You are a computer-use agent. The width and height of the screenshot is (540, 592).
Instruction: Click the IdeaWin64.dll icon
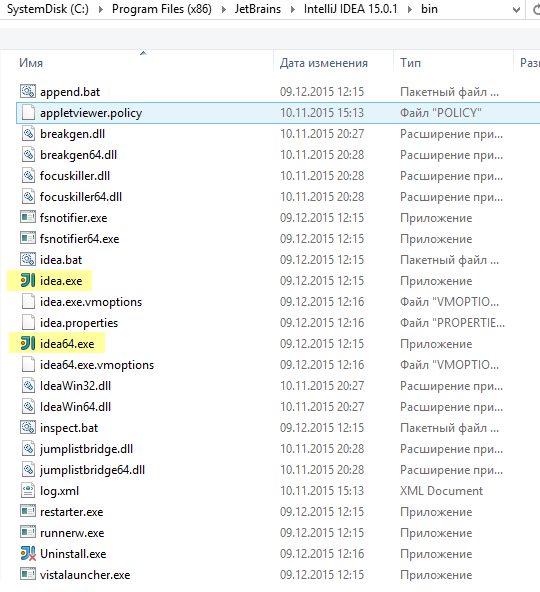(x=28, y=407)
